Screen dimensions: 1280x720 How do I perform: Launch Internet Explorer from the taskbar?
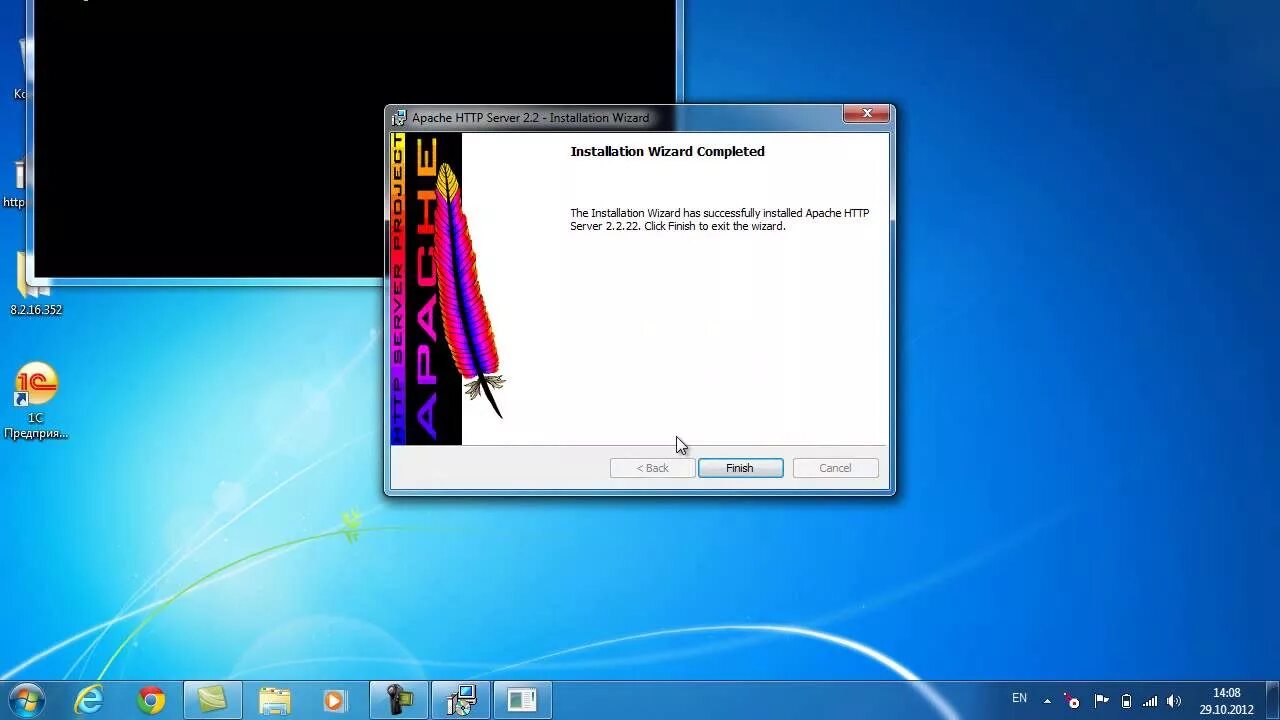tap(90, 700)
